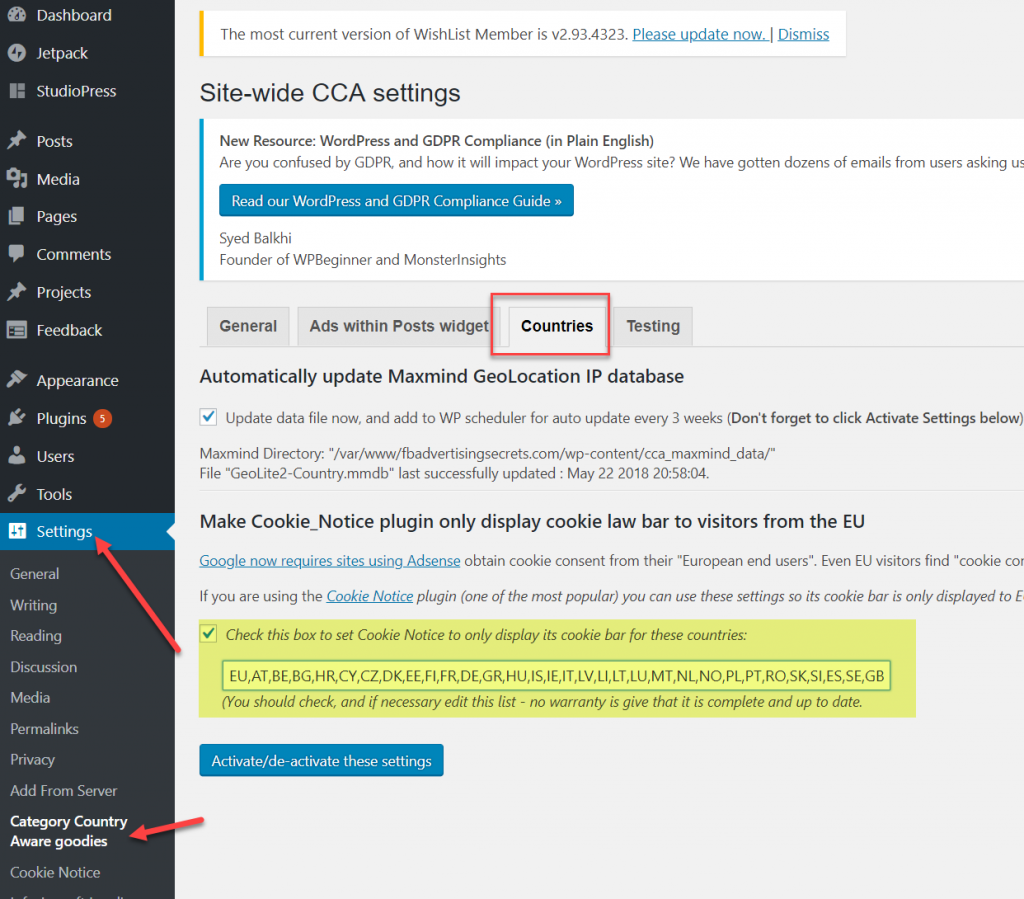
Task: Click the Plugins update count badge
Action: [x=103, y=418]
